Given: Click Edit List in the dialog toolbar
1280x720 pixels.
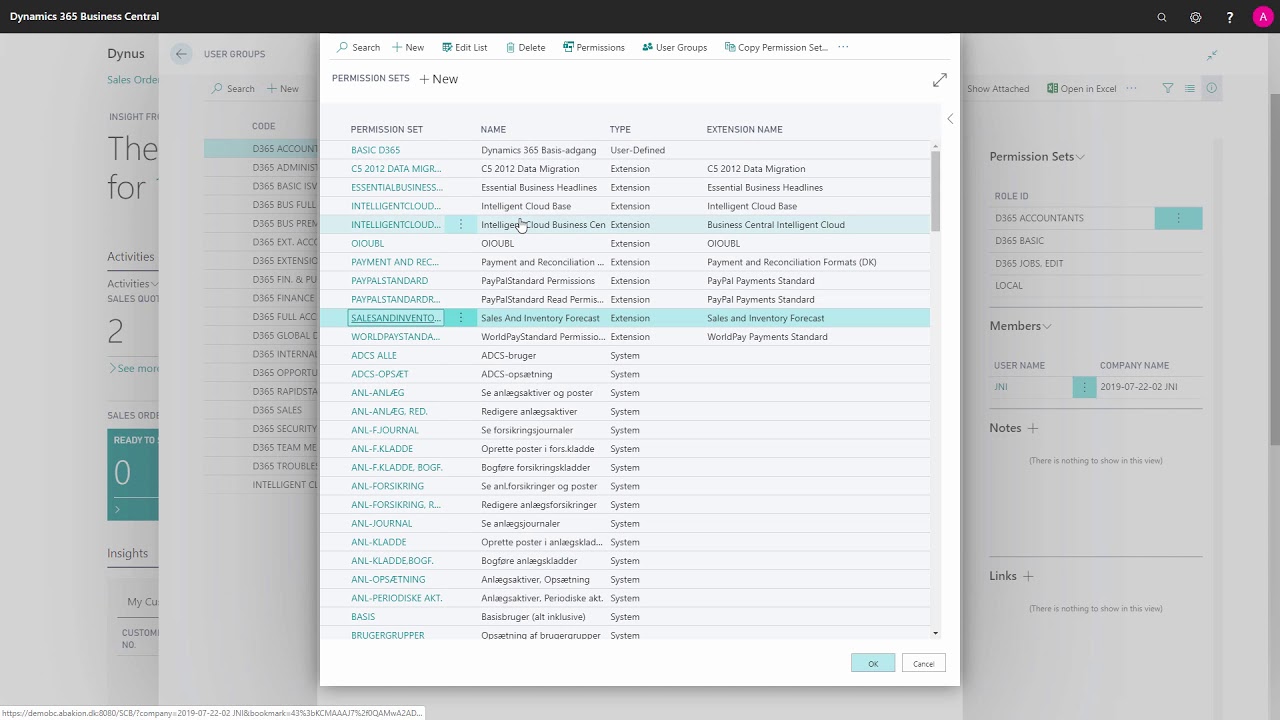Looking at the screenshot, I should coord(465,47).
